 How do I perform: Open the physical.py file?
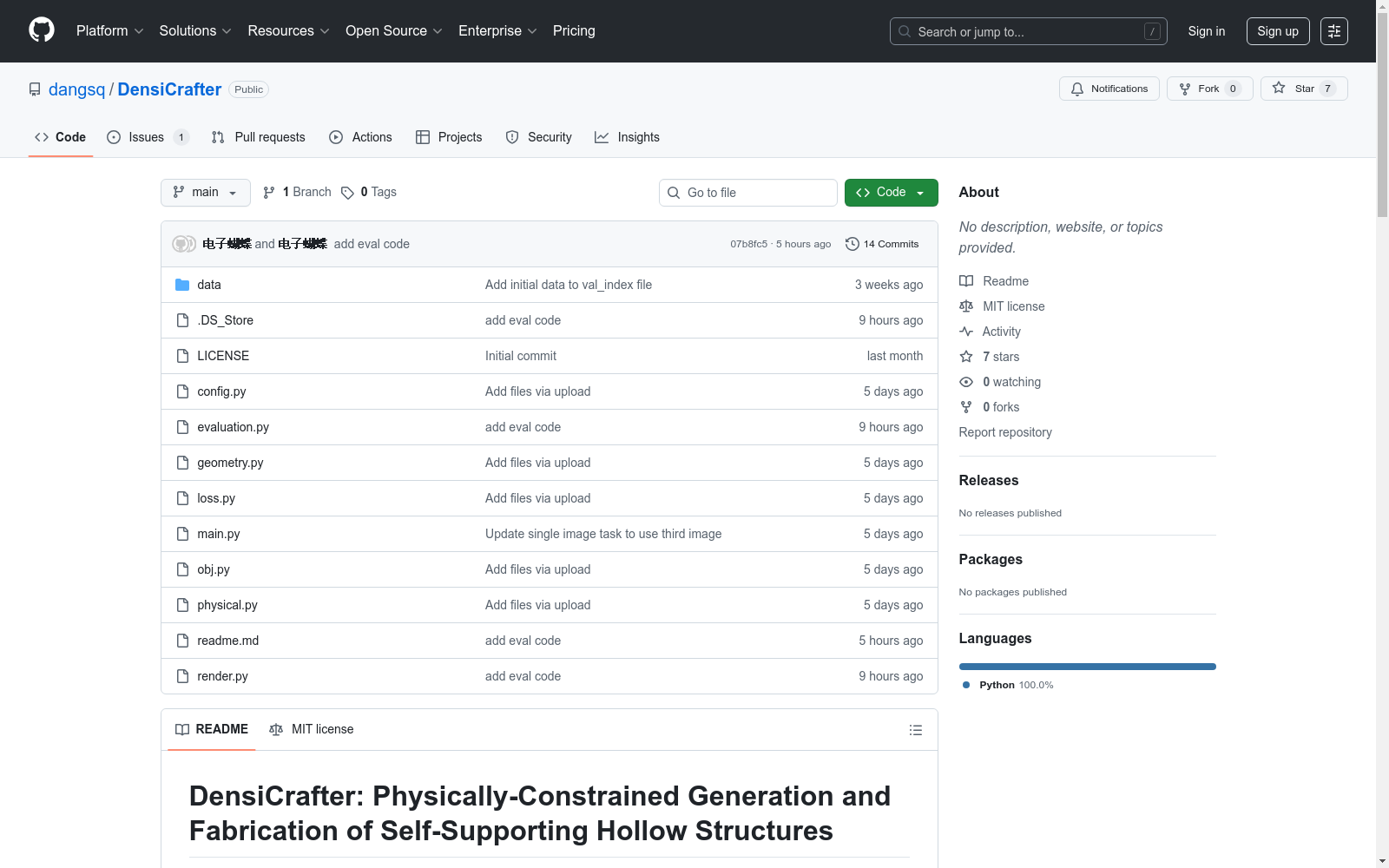coord(227,605)
